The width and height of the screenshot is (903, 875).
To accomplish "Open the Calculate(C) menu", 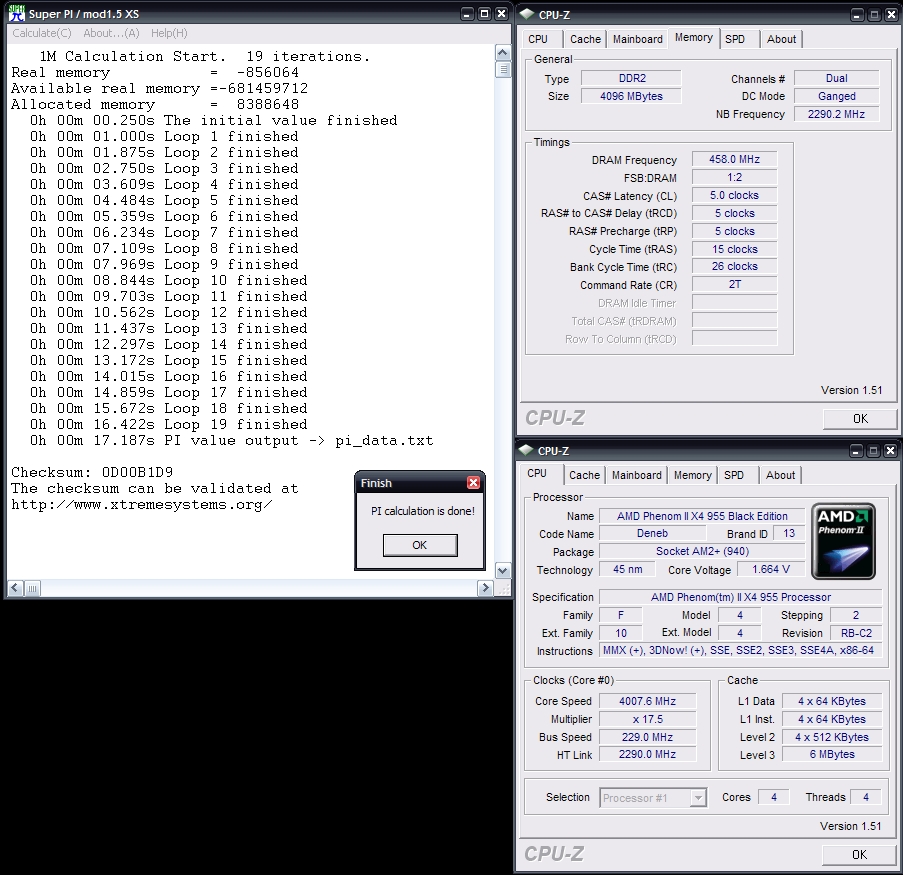I will [41, 33].
